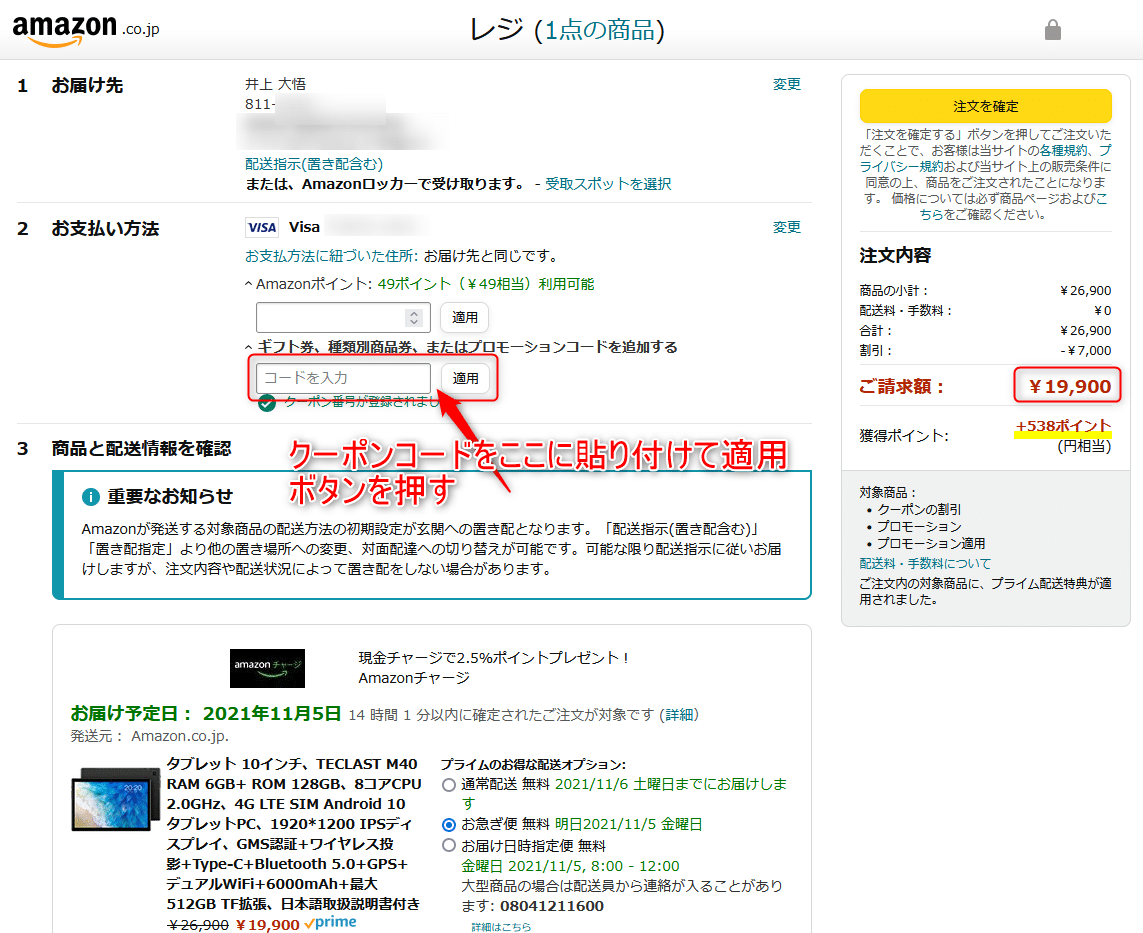
Task: Click the 注文内容 heading
Action: coord(895,256)
